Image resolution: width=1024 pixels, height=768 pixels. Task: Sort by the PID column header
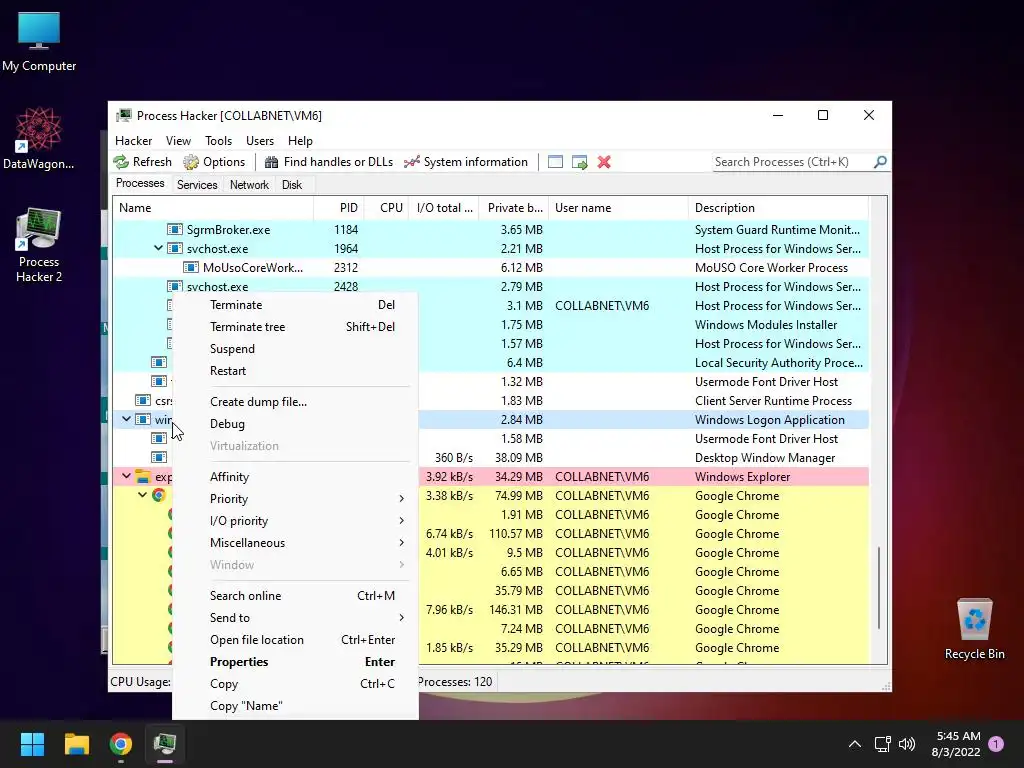point(339,208)
